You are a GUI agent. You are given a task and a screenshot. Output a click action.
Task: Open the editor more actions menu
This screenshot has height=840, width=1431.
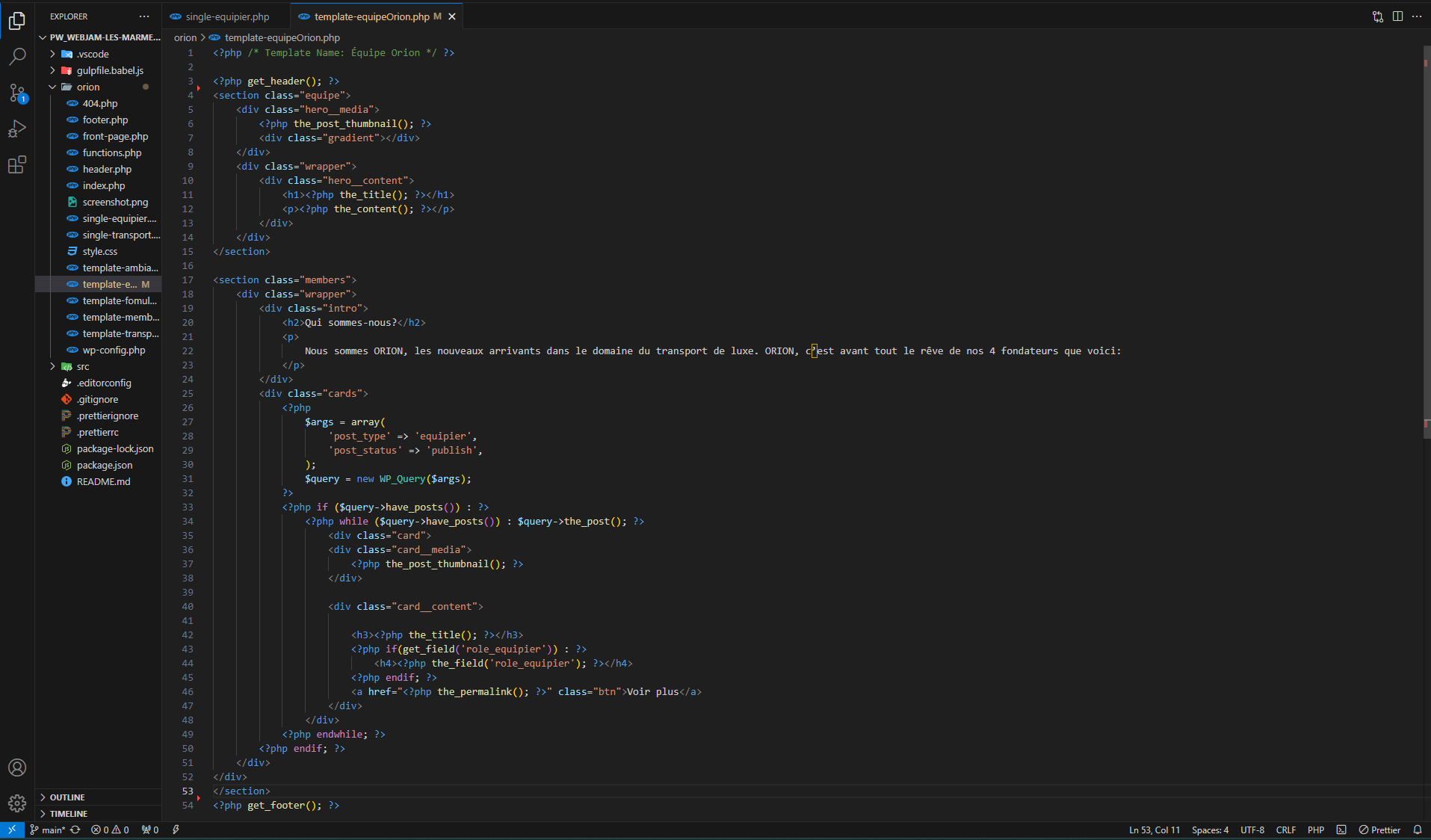coord(1418,16)
